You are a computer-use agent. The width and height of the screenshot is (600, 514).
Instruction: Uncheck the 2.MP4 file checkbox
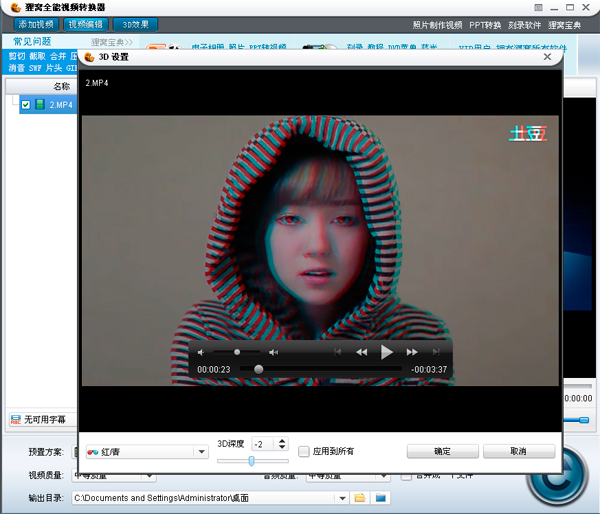26,104
